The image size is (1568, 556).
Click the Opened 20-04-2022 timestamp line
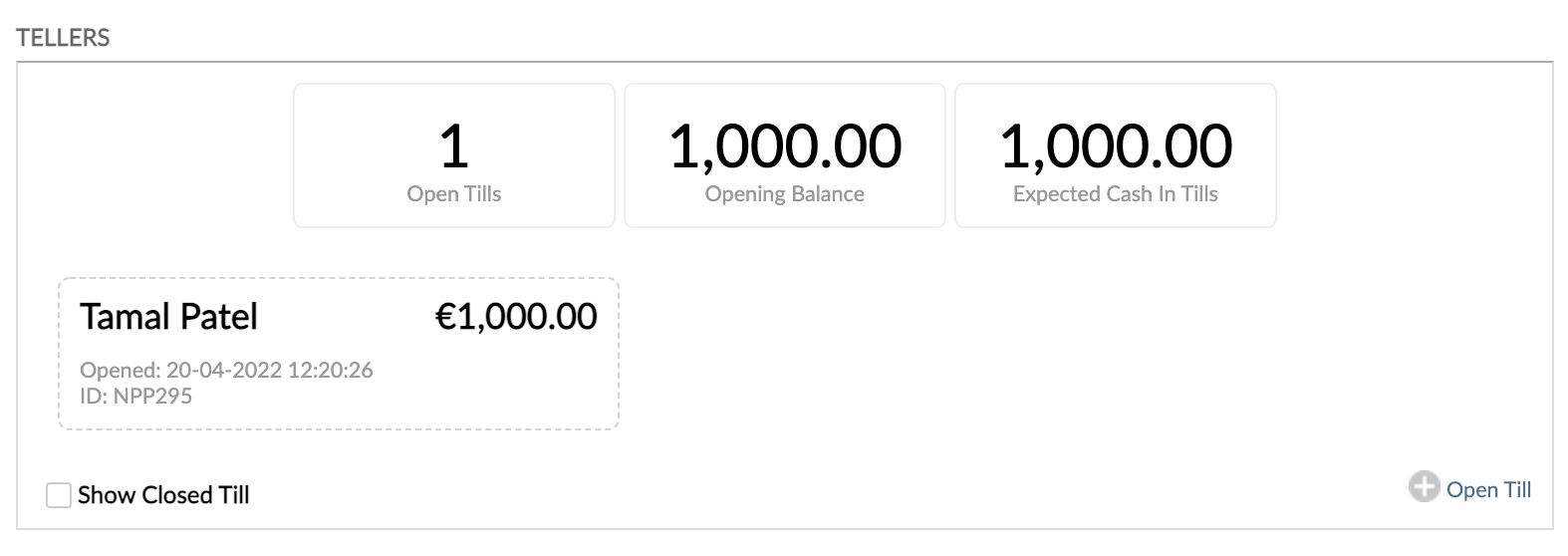[x=226, y=371]
